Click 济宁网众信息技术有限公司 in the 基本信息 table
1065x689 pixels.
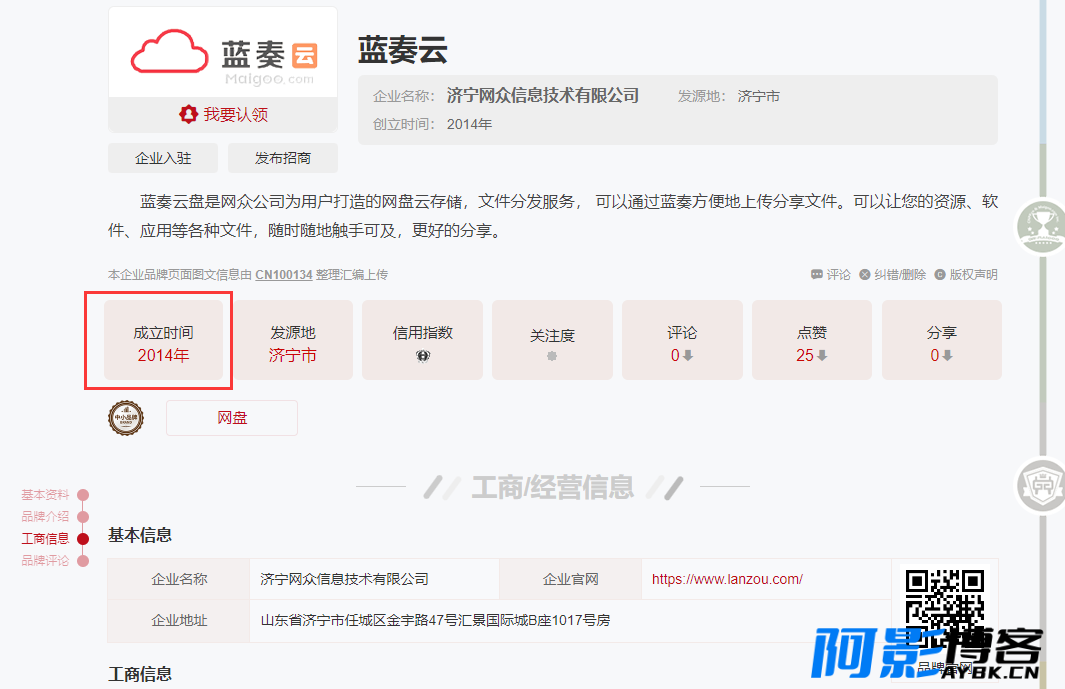344,580
